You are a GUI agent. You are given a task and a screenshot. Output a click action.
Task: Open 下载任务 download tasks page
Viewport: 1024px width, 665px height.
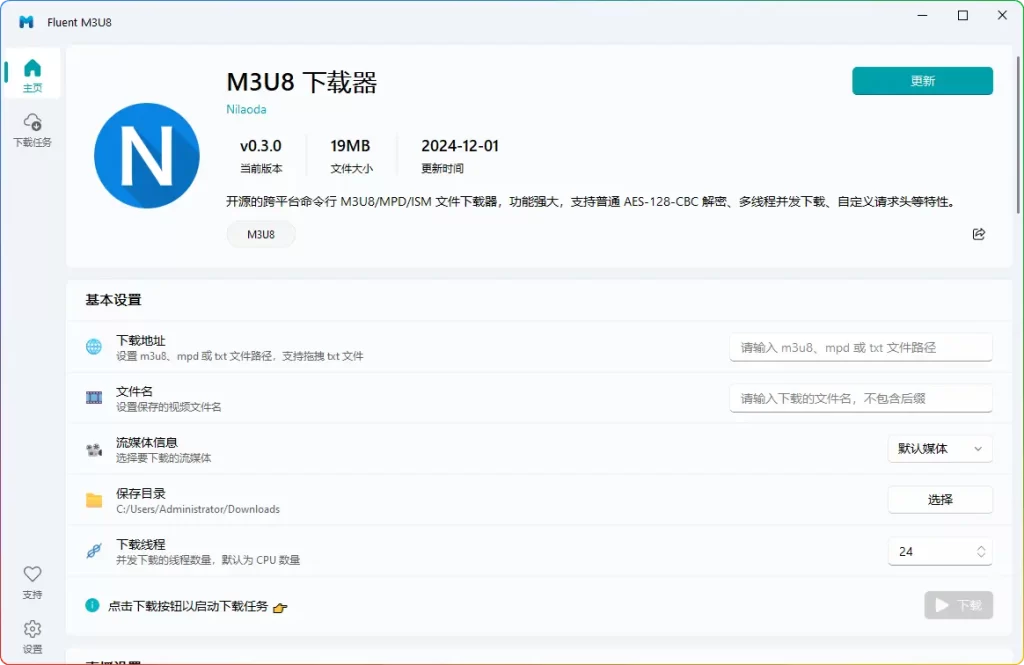(32, 129)
